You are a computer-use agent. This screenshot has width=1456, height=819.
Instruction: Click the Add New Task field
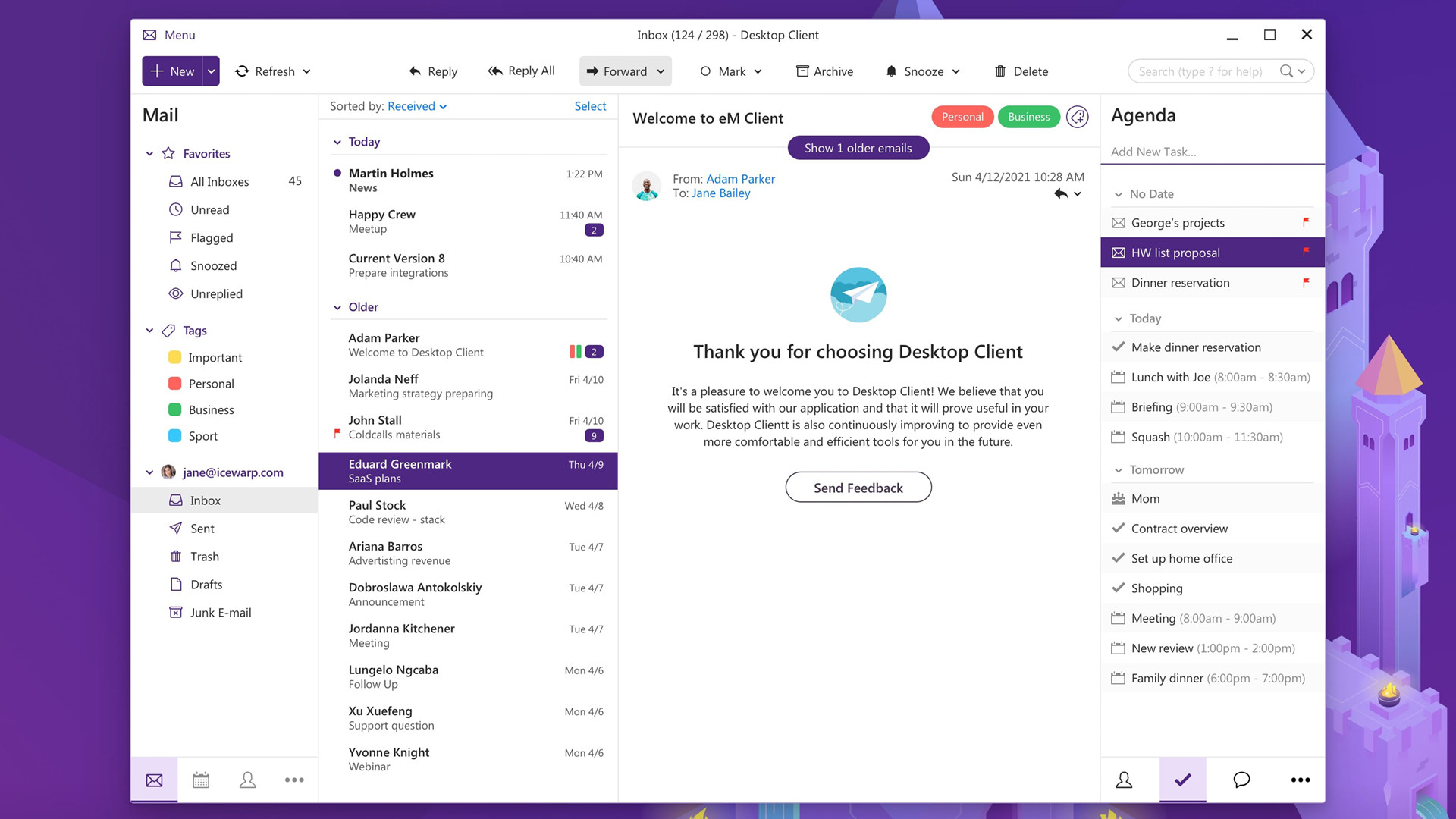pyautogui.click(x=1213, y=152)
